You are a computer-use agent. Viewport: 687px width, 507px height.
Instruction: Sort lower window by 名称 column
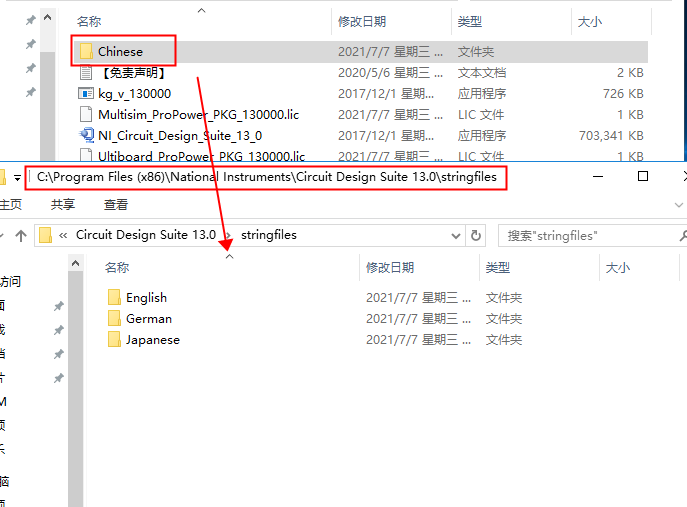pyautogui.click(x=117, y=267)
